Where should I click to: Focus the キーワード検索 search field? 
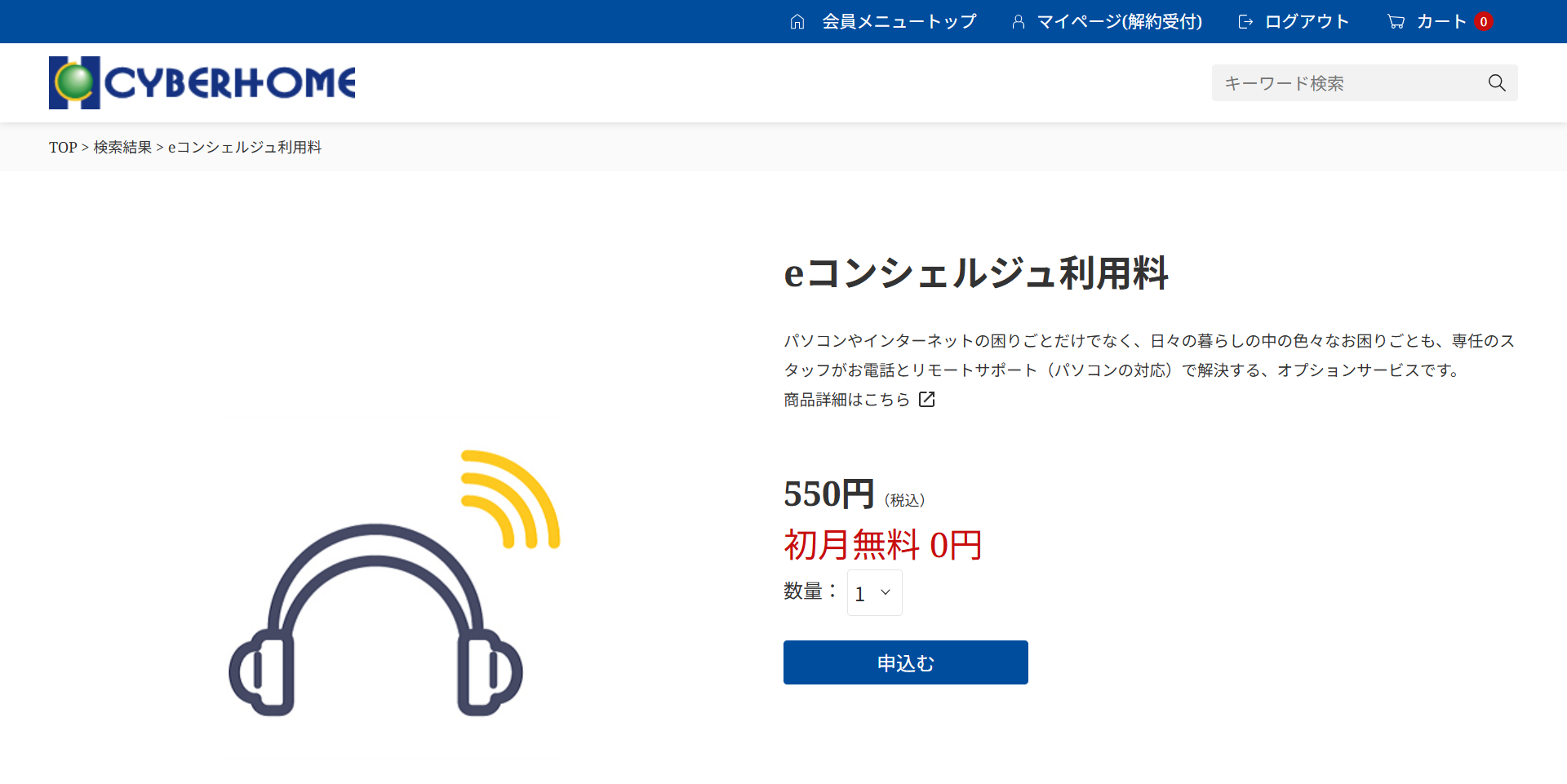pyautogui.click(x=1347, y=83)
